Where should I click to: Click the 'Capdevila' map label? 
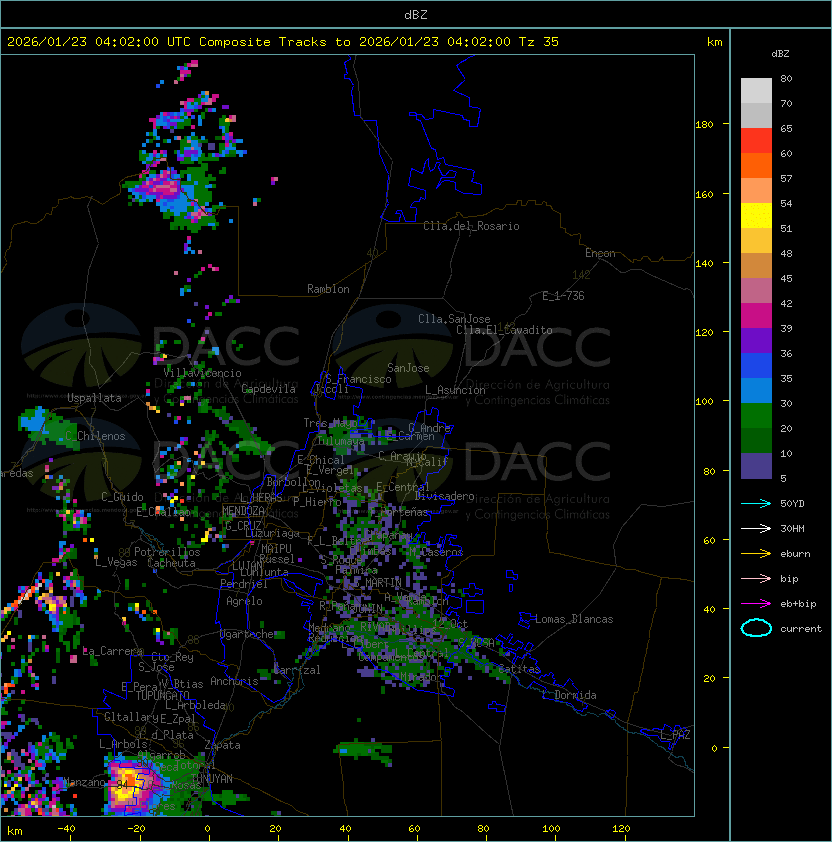269,389
